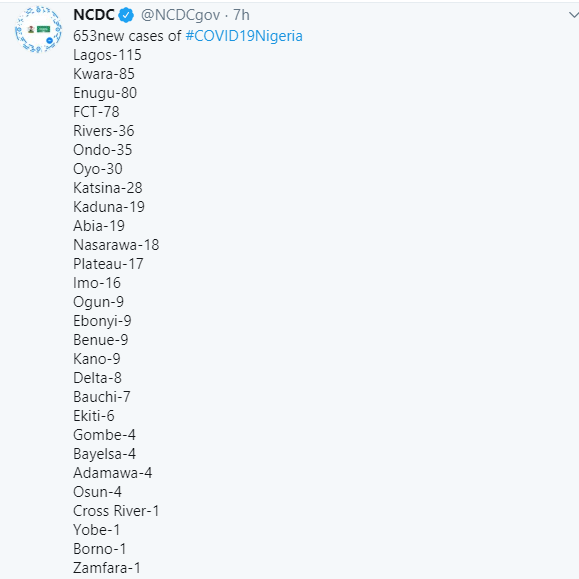Select the Lagos-115 line
Screen dimensions: 579x579
(107, 55)
